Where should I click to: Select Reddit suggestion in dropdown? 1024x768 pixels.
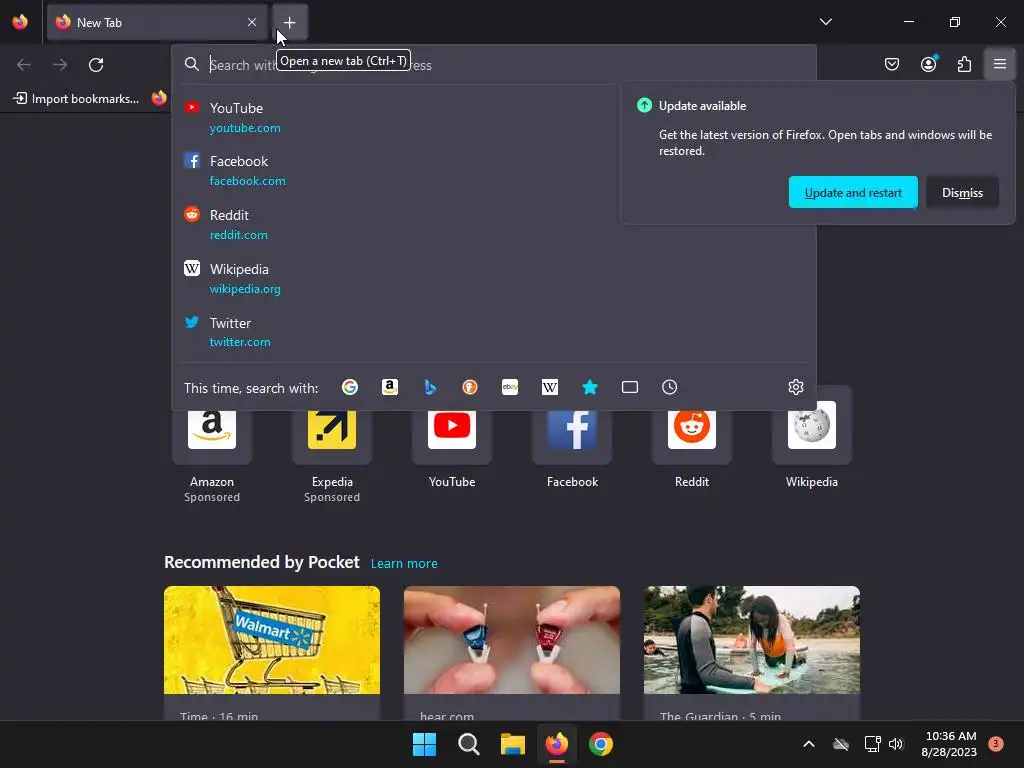494,225
